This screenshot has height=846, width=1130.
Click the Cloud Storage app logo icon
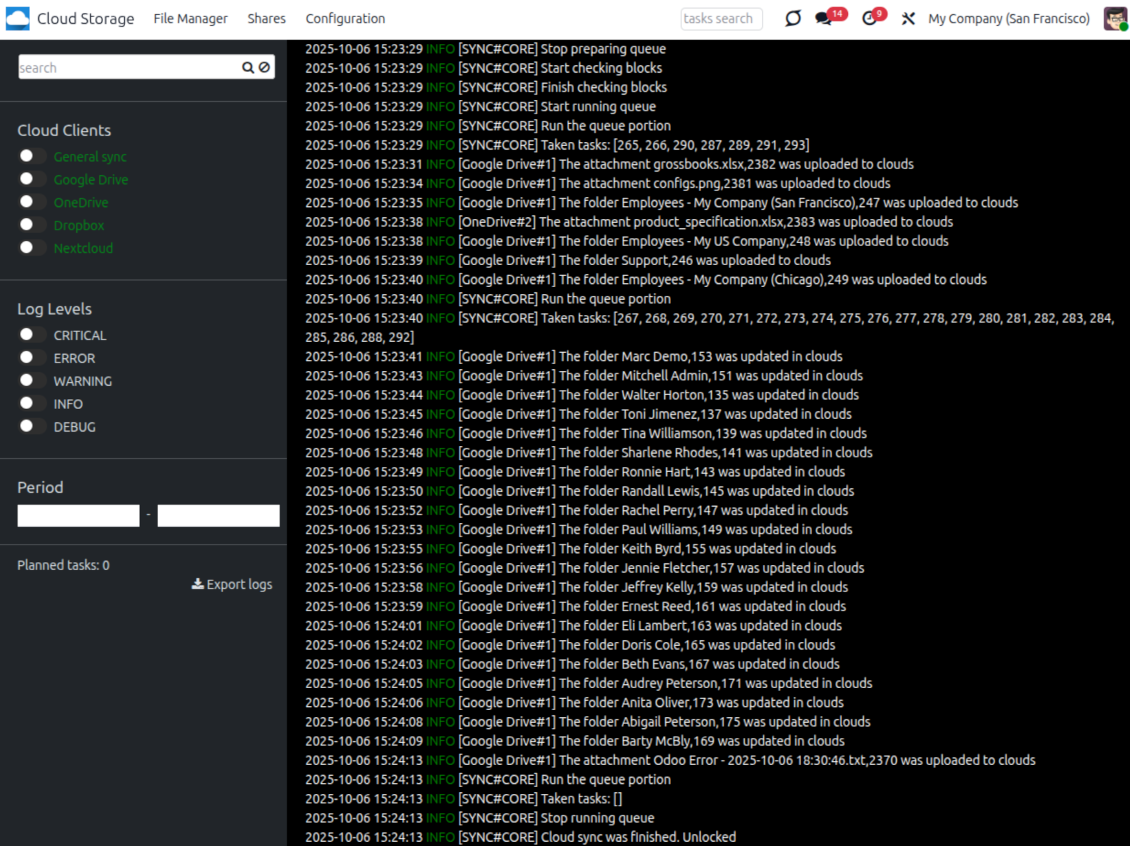(17, 19)
